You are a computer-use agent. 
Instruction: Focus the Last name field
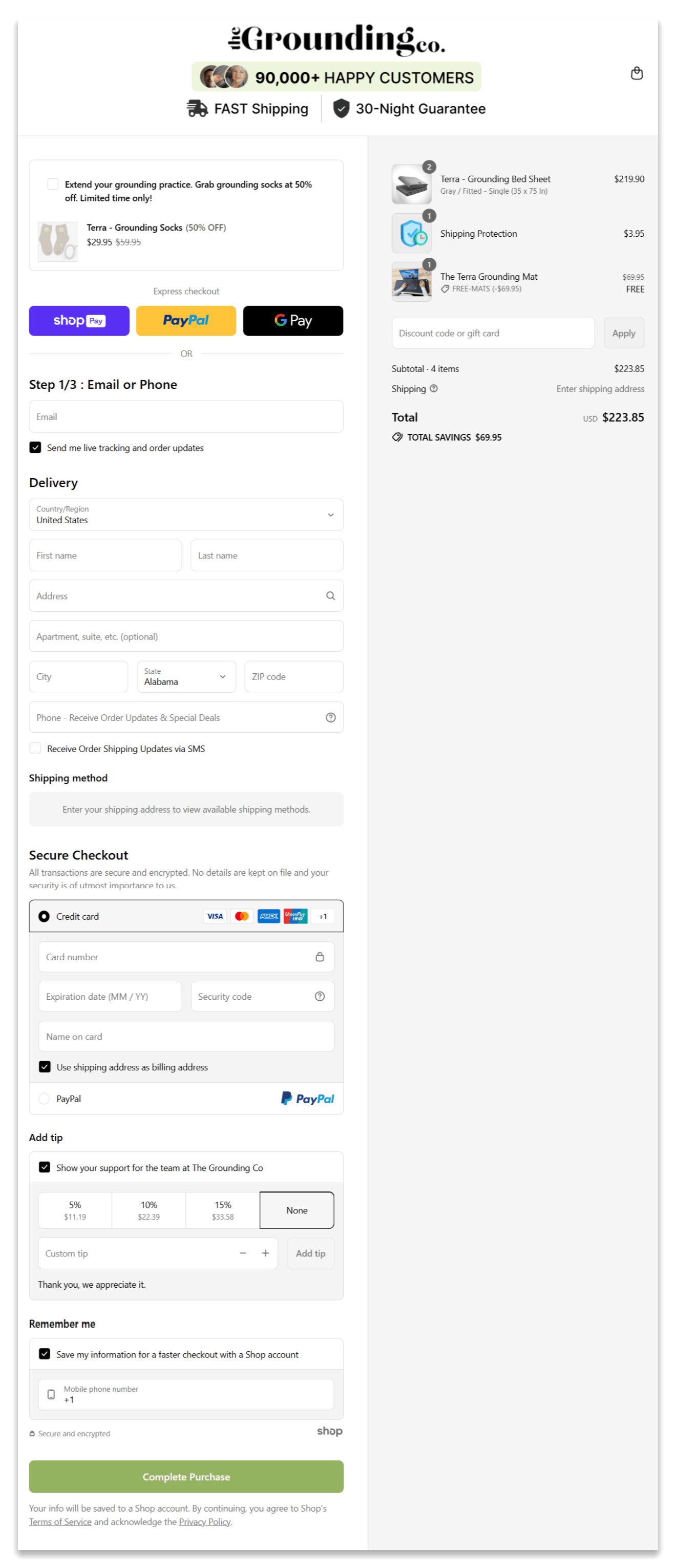pos(267,555)
